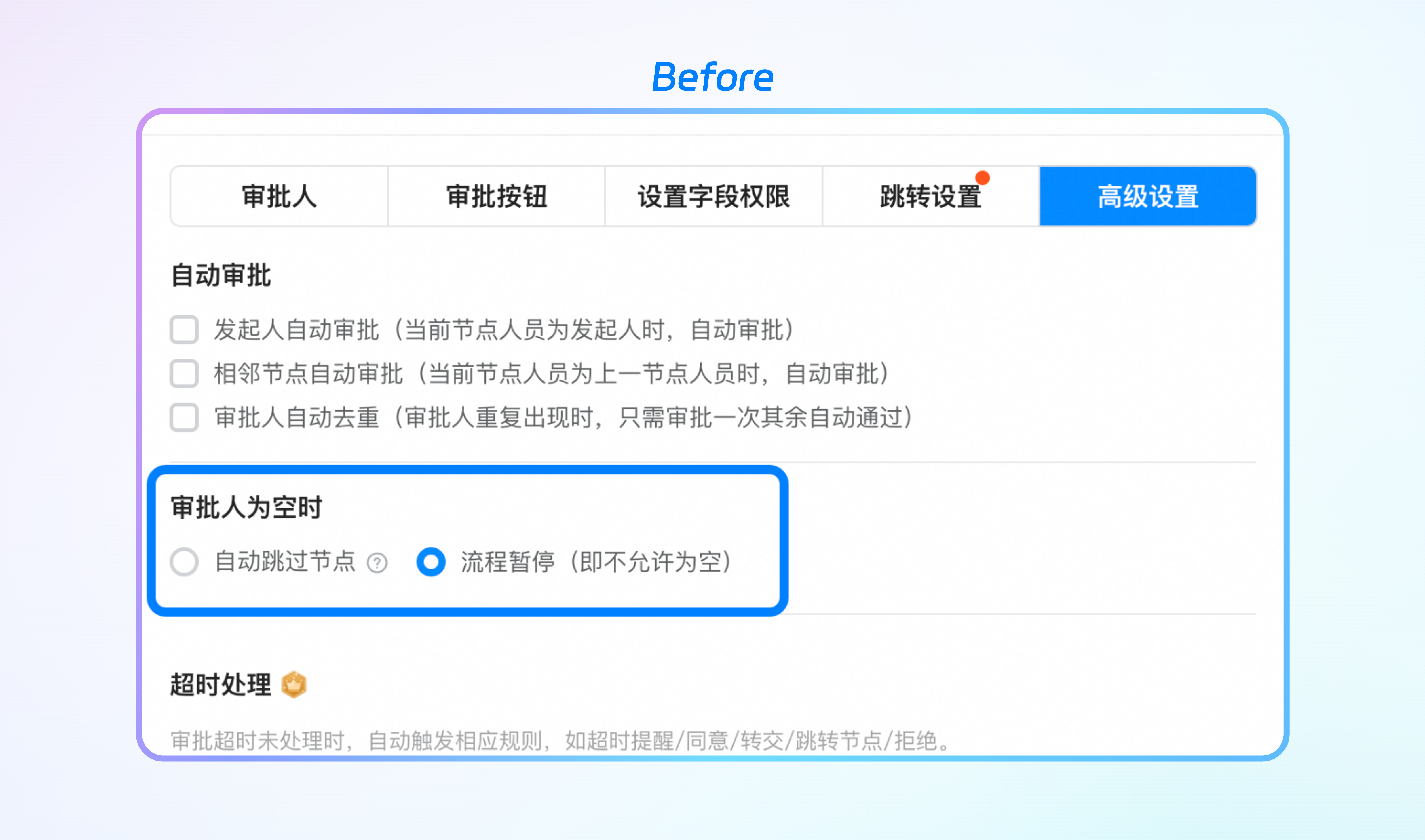Check the 审批人自动去重 checkbox
Image resolution: width=1425 pixels, height=840 pixels.
pos(184,418)
